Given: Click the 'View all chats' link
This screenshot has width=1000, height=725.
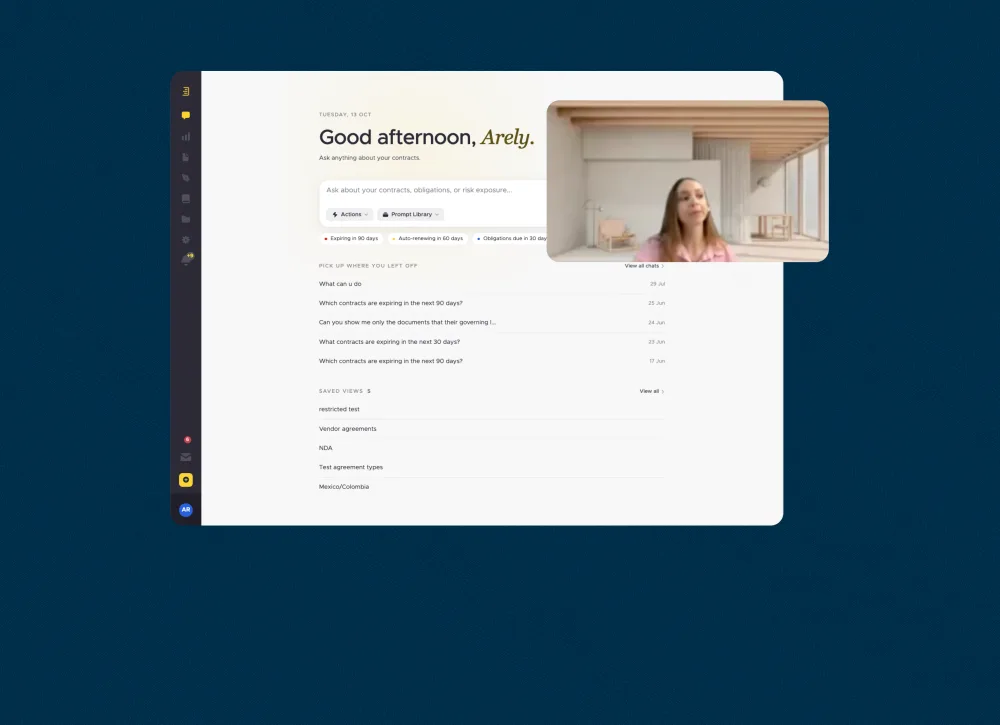Looking at the screenshot, I should coord(644,266).
